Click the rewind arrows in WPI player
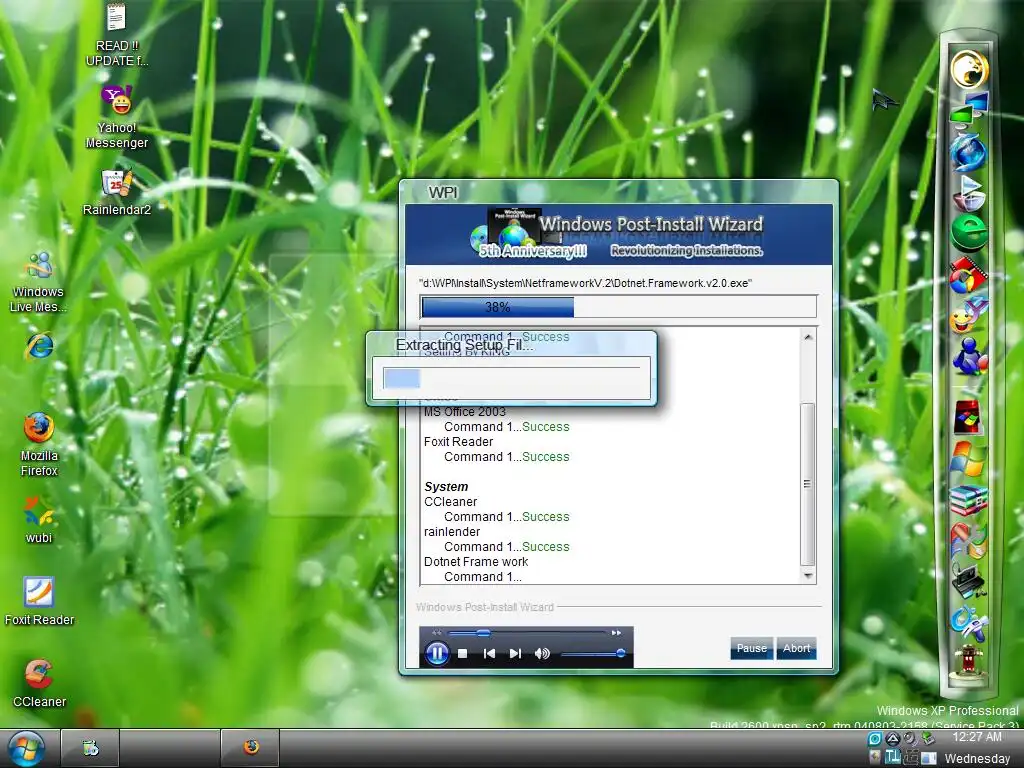The image size is (1024, 768). (x=436, y=633)
